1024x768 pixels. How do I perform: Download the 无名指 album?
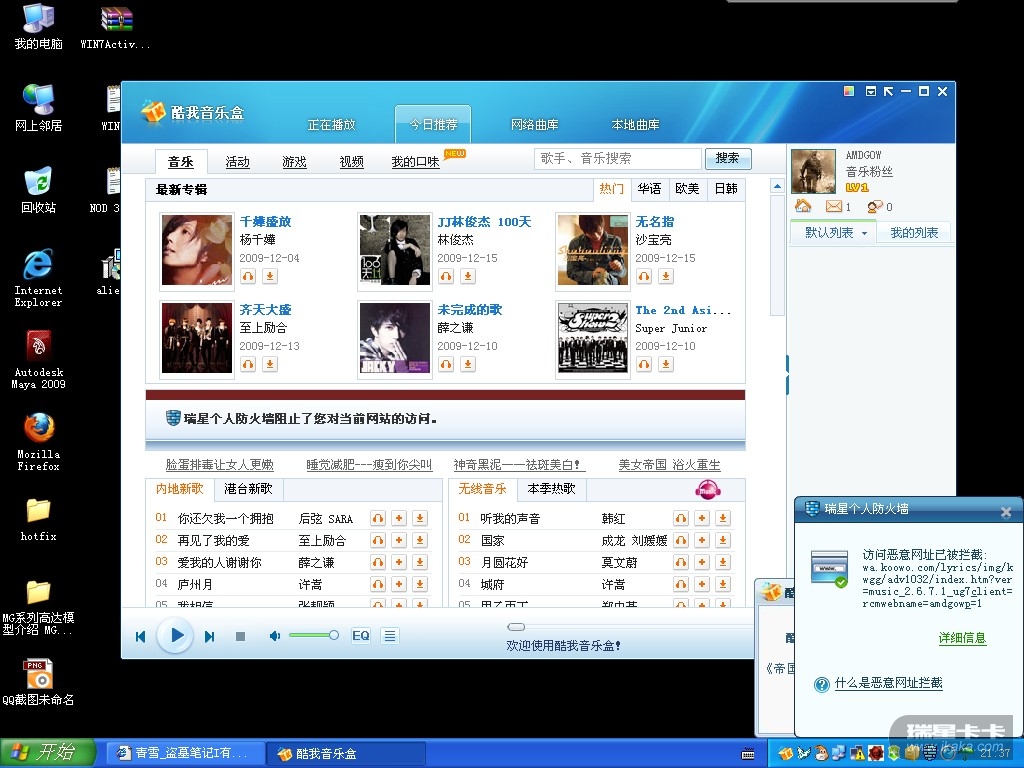666,276
